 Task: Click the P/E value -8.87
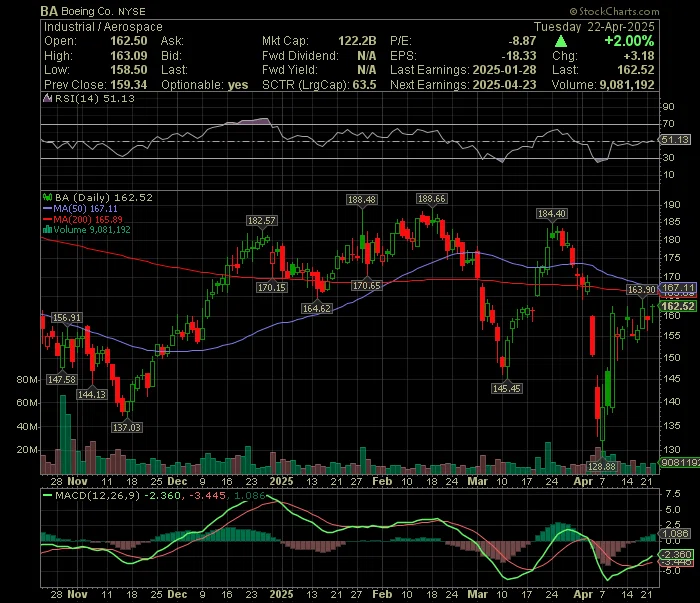522,41
